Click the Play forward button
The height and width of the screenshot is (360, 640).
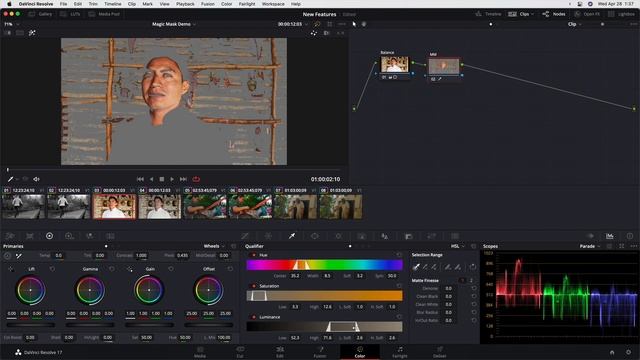pos(172,179)
